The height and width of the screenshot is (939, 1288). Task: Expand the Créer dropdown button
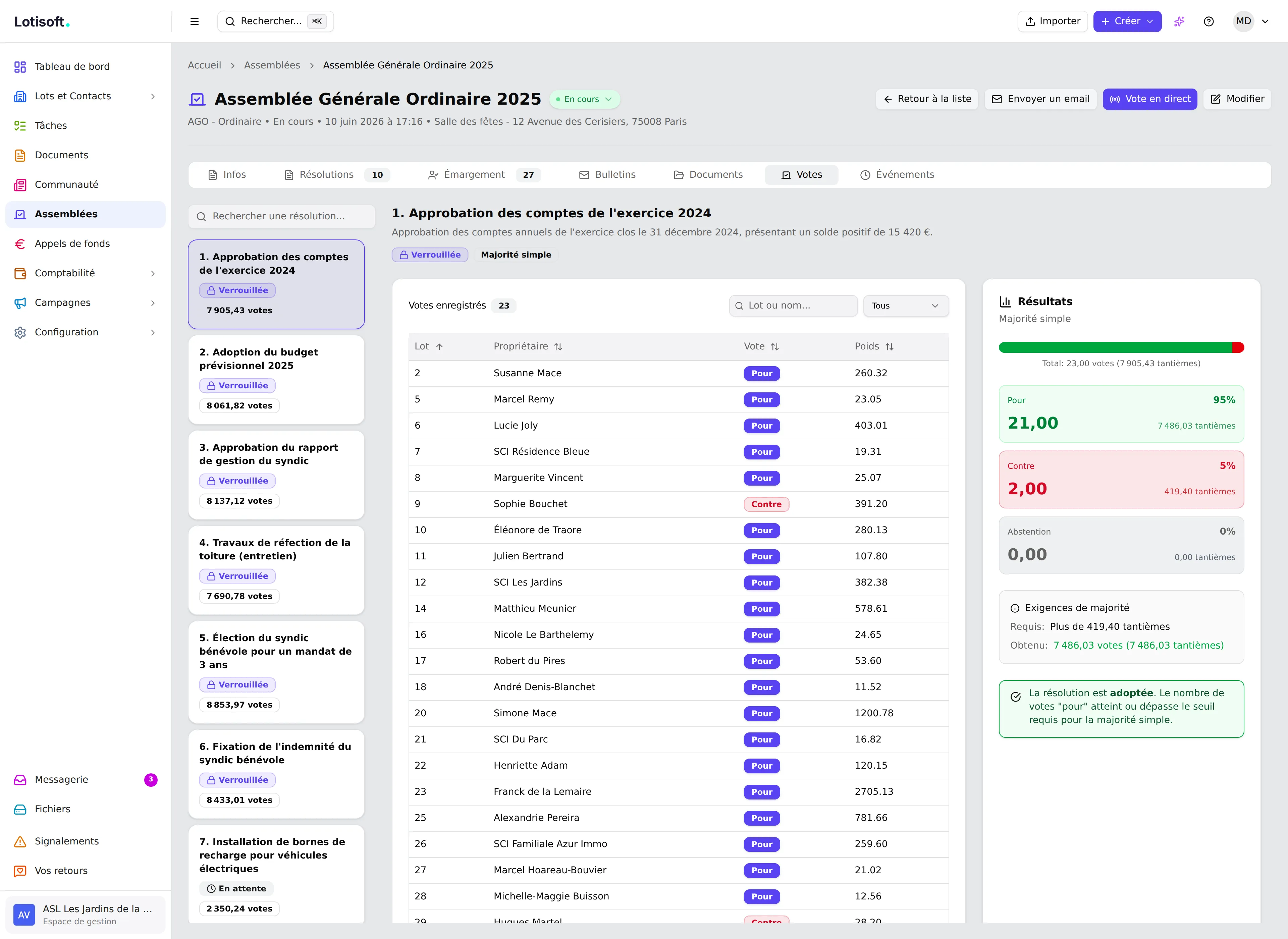point(1127,21)
